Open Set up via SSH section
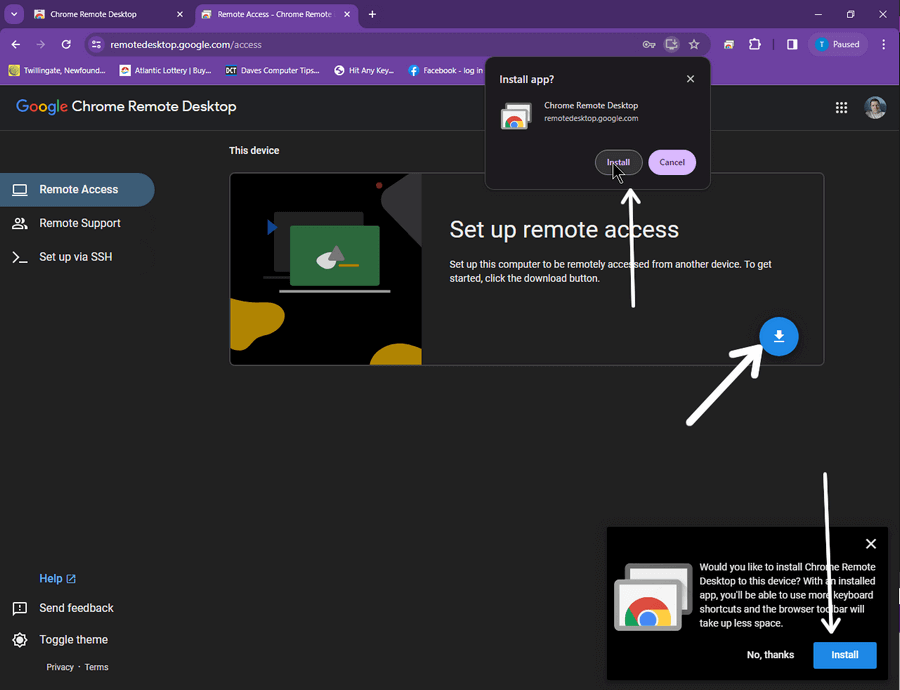 (x=77, y=257)
